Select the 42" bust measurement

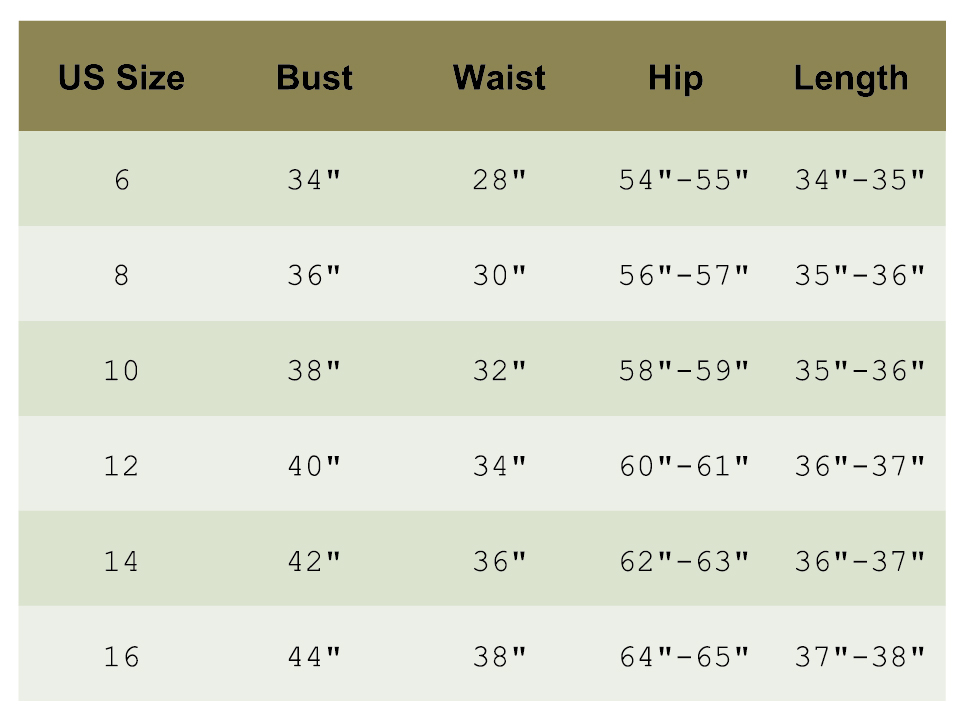(x=314, y=562)
